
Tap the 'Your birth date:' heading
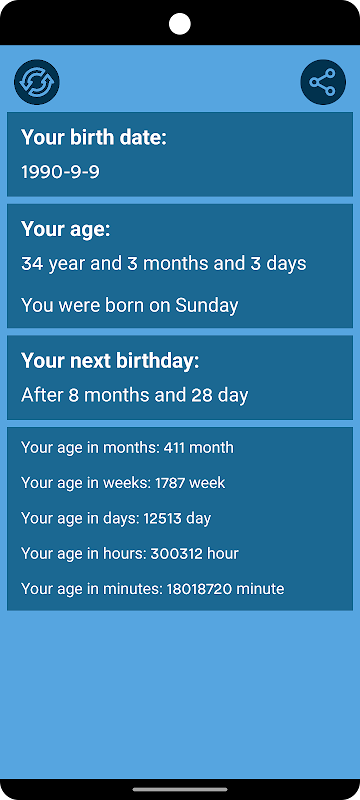[x=94, y=138]
